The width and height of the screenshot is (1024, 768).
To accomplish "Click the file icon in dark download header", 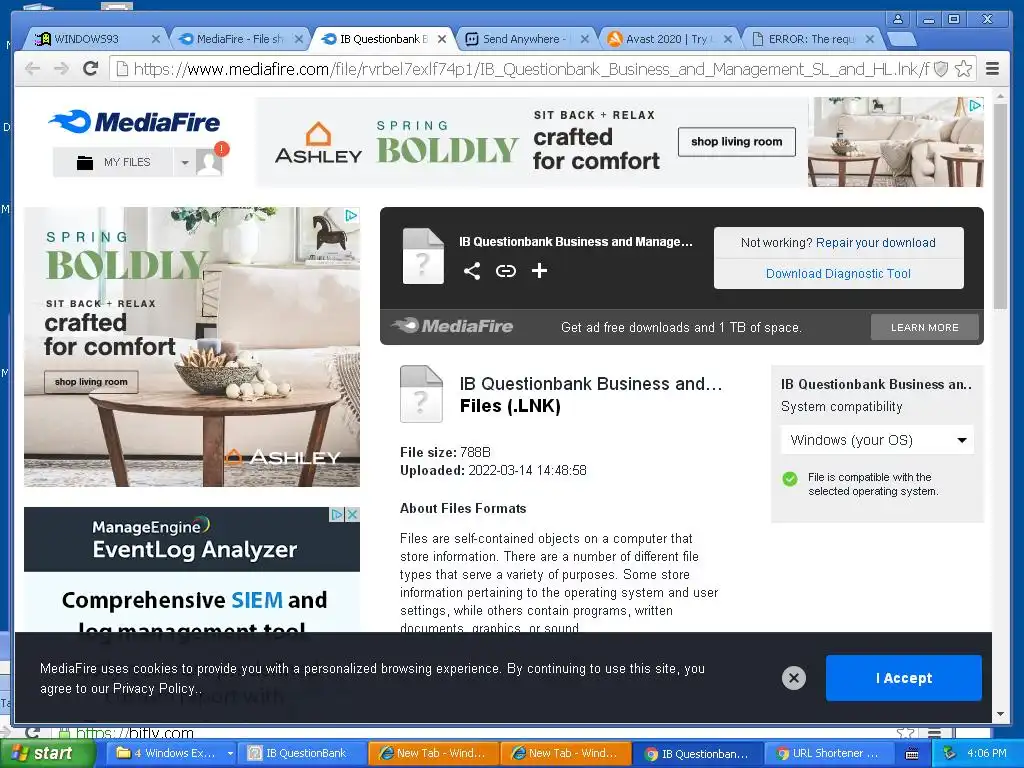I will tap(423, 256).
